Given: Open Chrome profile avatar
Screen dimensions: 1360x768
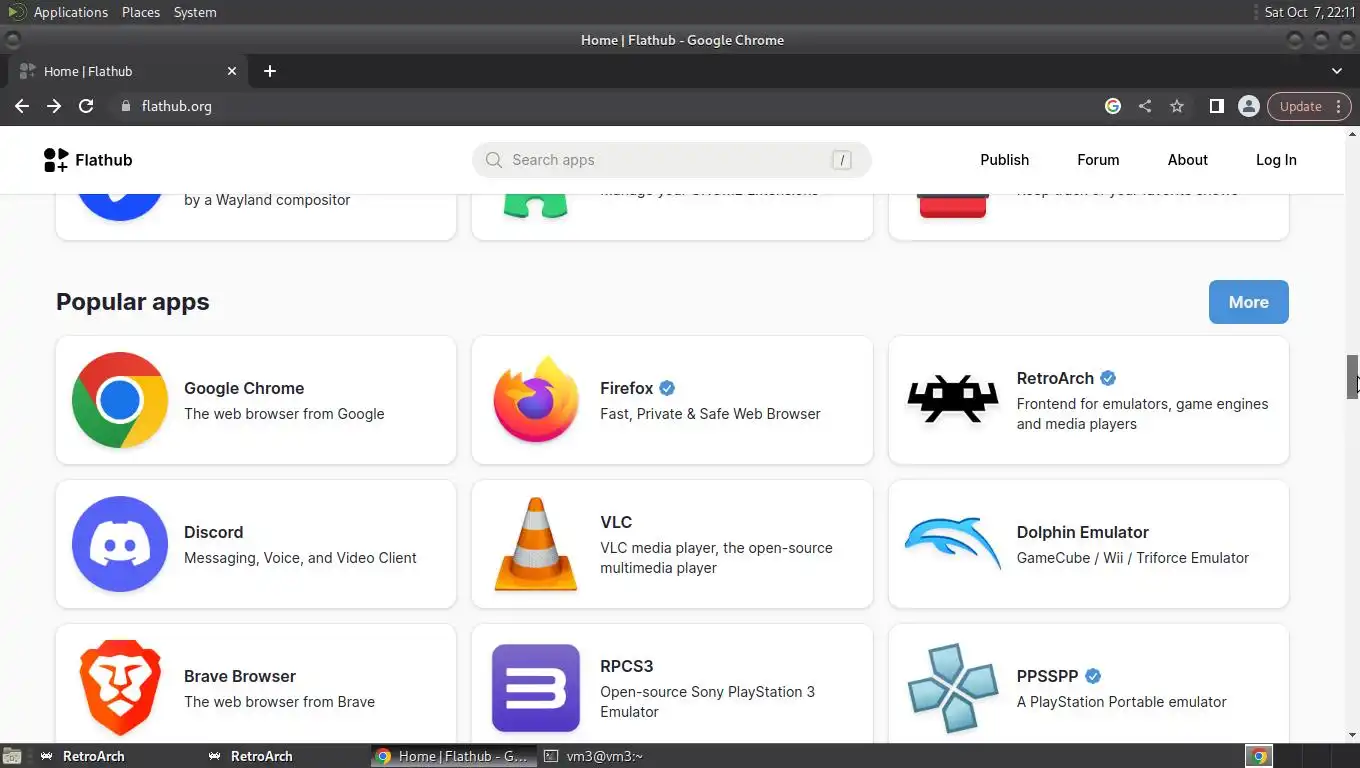Looking at the screenshot, I should 1248,106.
